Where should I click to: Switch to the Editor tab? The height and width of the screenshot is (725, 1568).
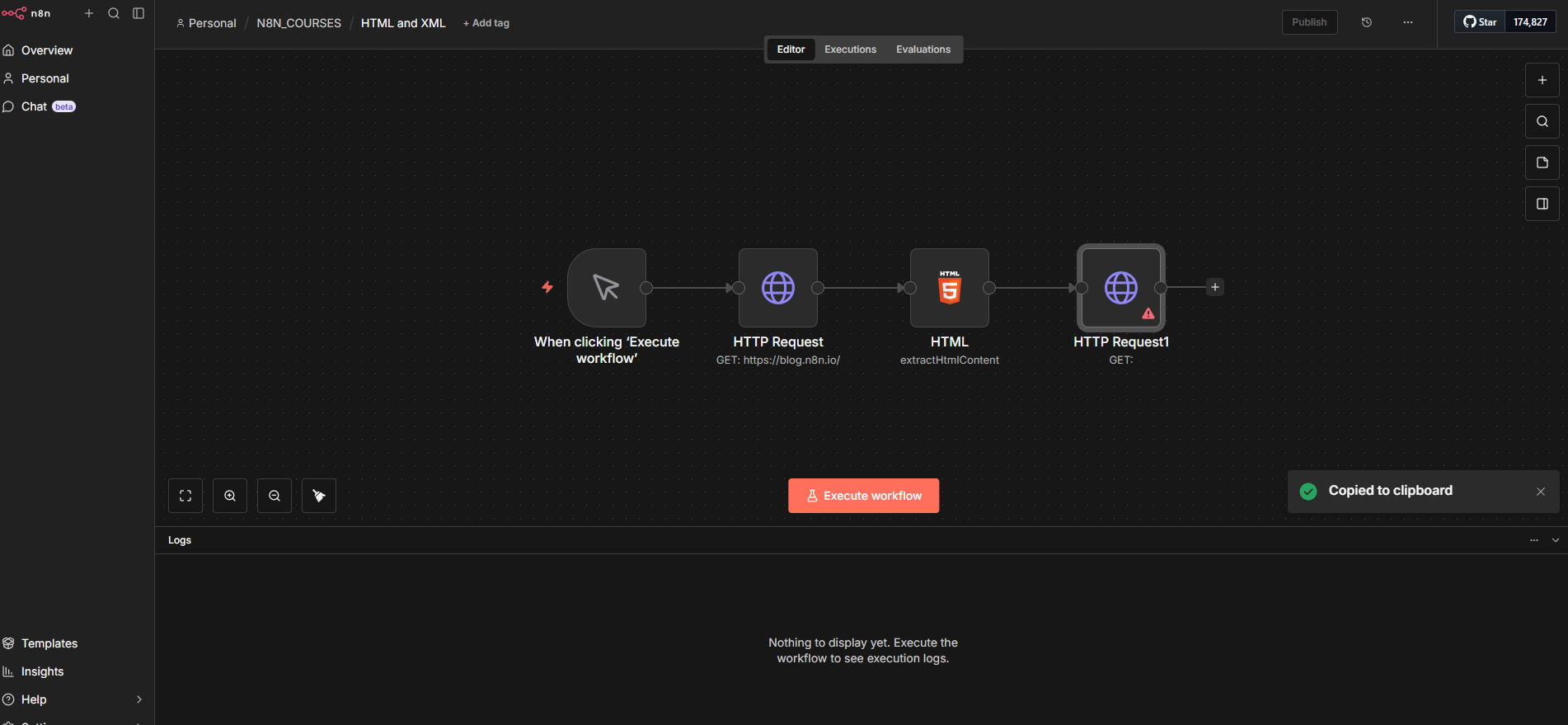[791, 49]
